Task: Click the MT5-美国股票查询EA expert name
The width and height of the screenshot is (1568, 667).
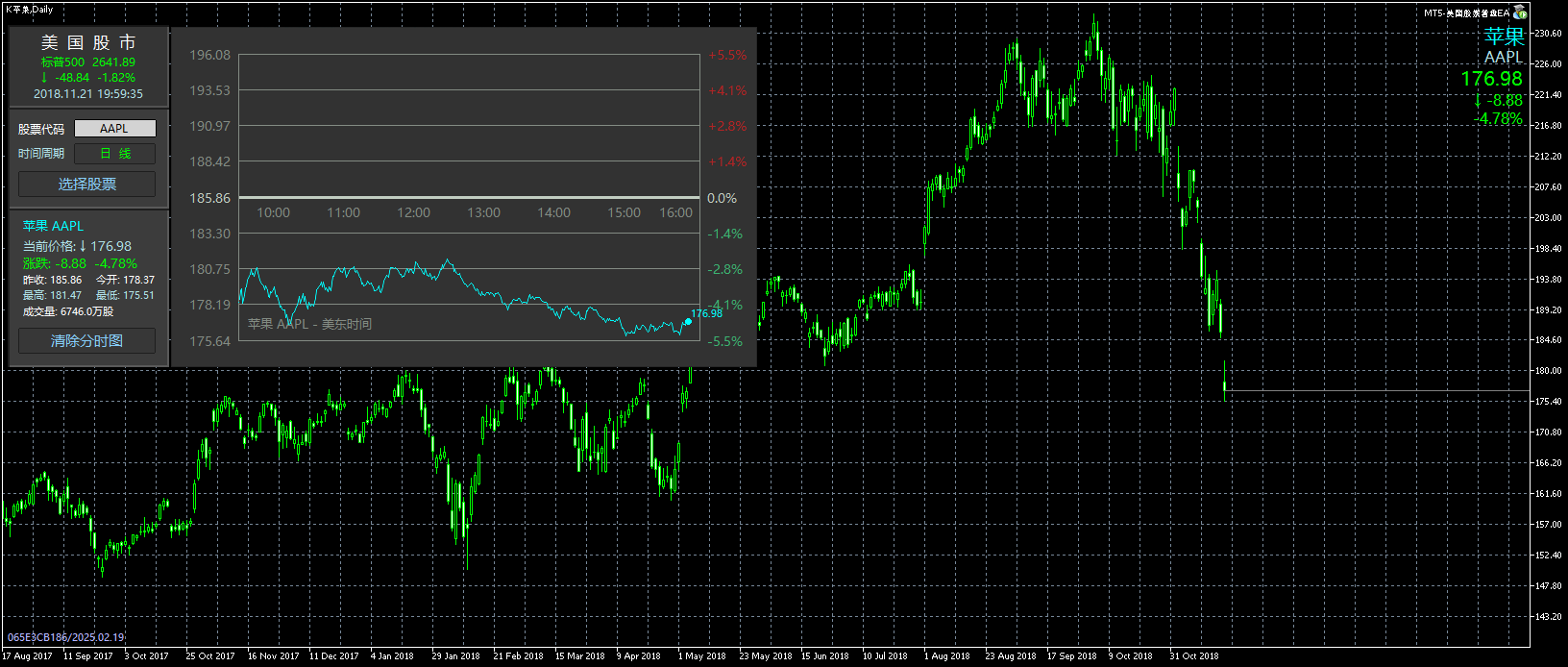Action: [x=1466, y=13]
